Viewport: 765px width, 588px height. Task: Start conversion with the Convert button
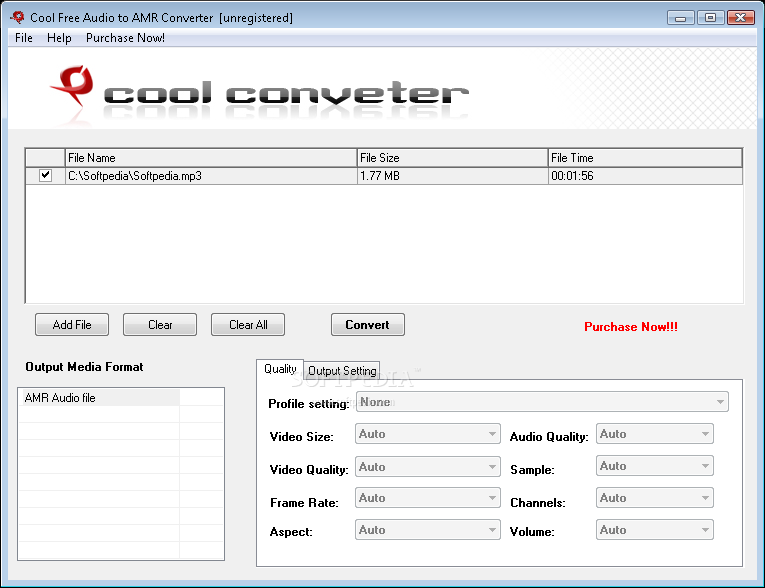pyautogui.click(x=367, y=324)
